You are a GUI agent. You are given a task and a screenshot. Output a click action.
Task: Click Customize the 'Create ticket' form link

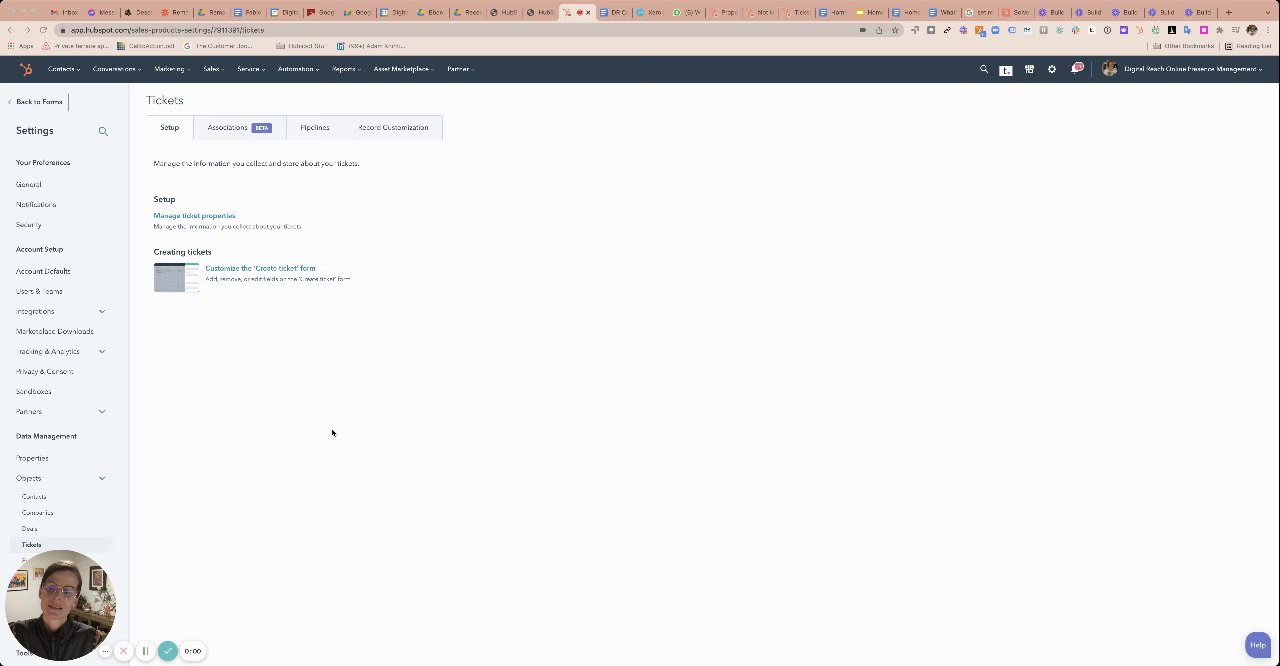[x=260, y=268]
